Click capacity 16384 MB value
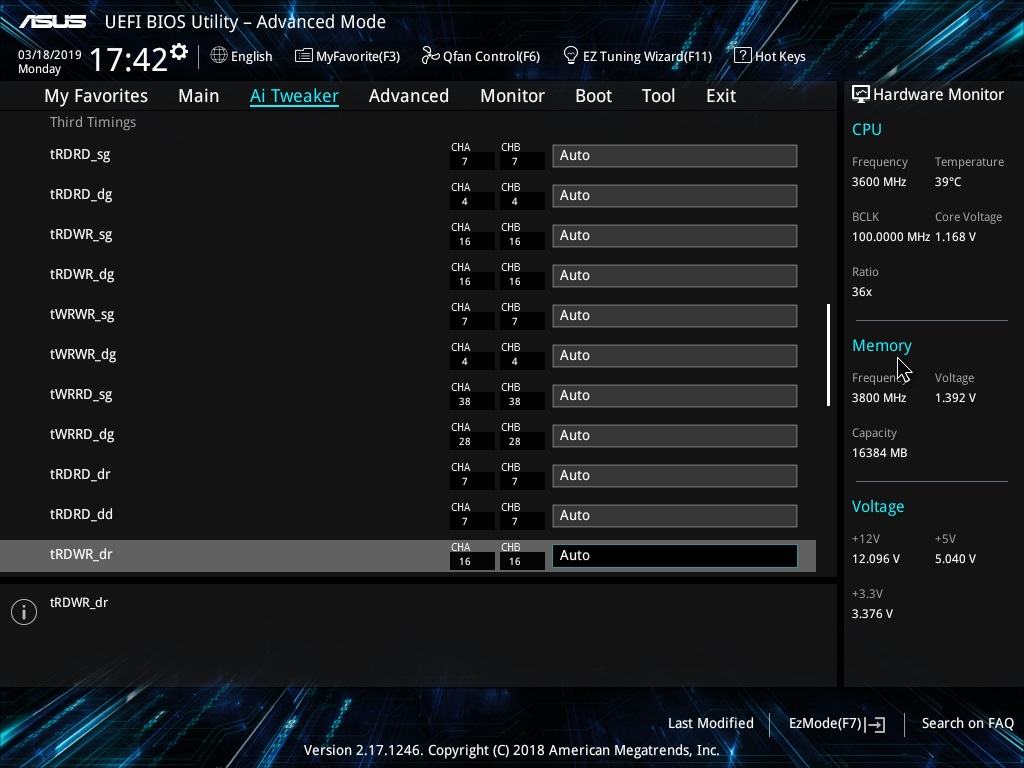 pyautogui.click(x=879, y=453)
